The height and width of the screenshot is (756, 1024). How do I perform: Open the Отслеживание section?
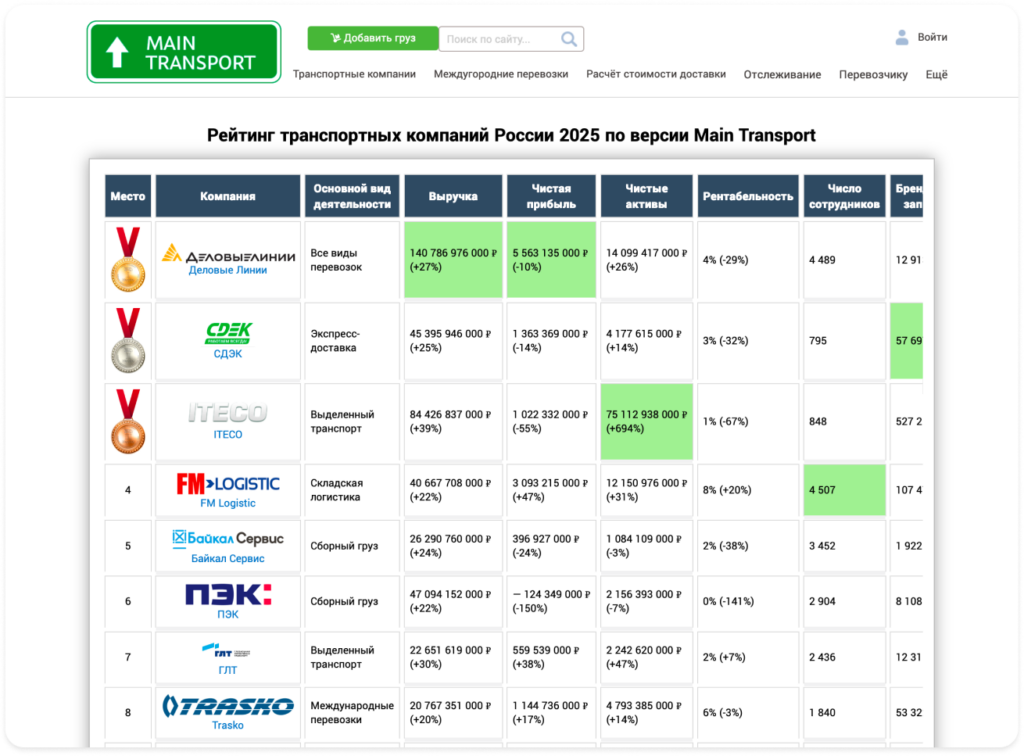(x=781, y=74)
